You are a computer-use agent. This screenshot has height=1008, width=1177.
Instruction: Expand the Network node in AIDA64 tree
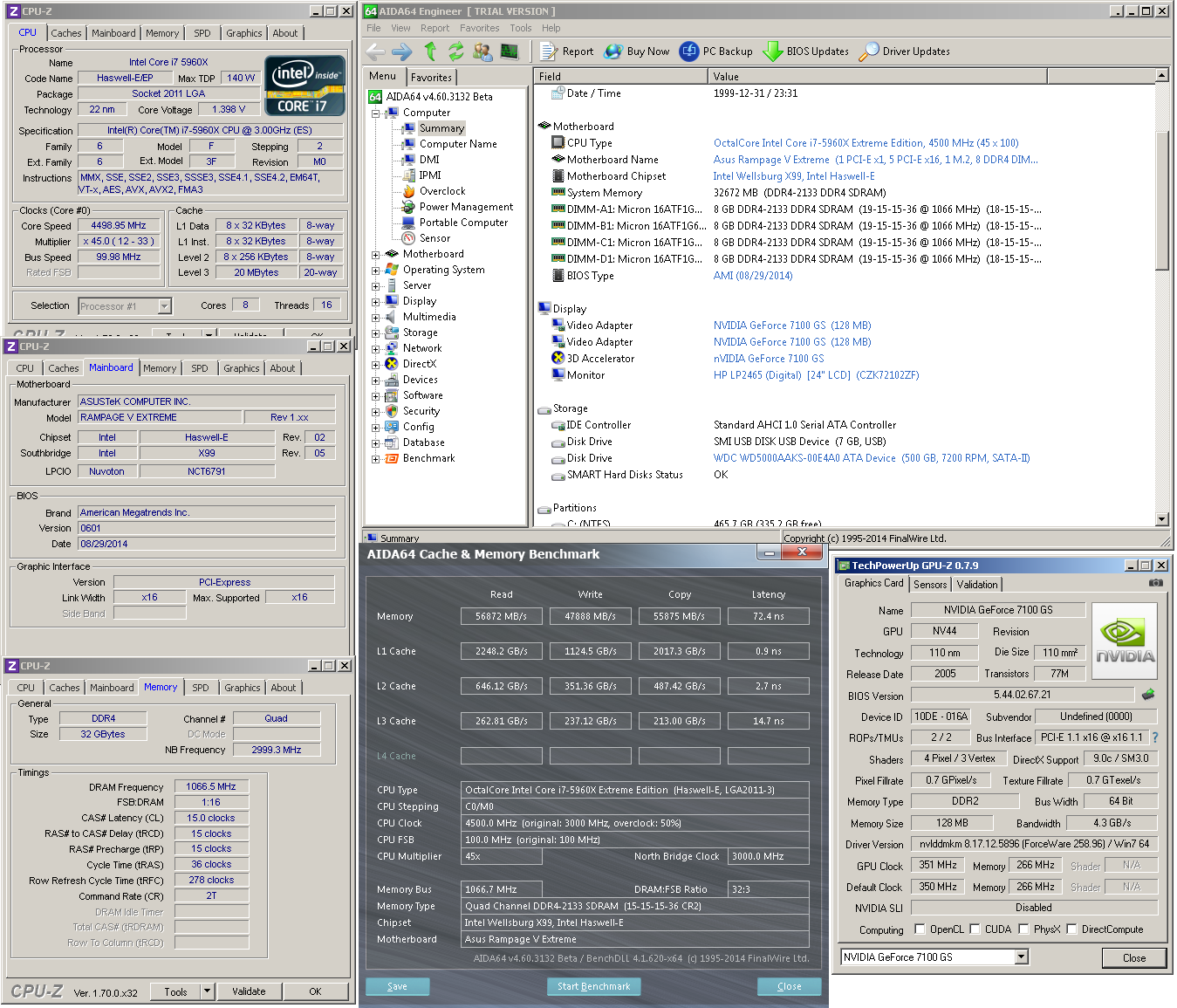[x=376, y=349]
